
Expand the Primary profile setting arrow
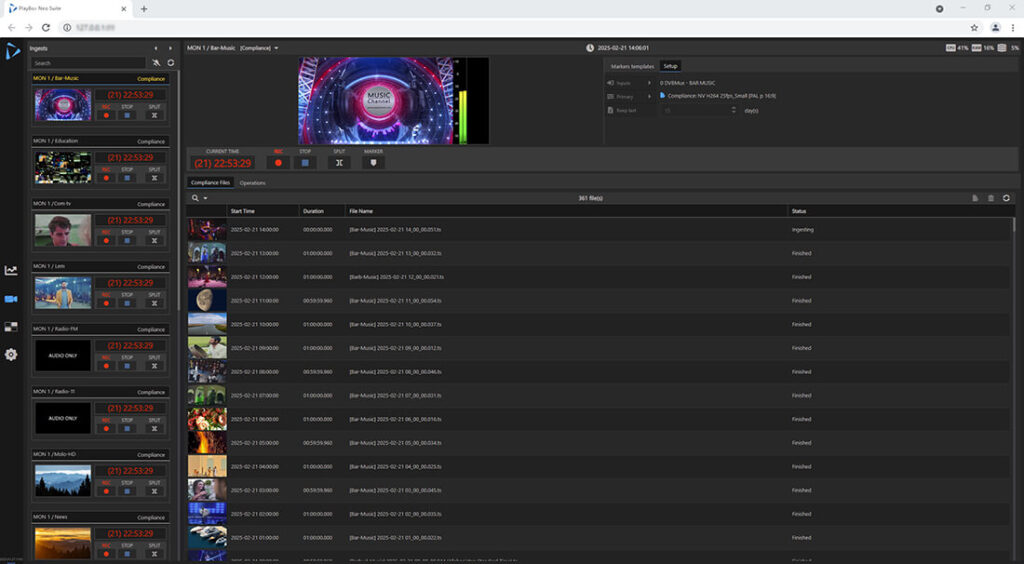[649, 96]
